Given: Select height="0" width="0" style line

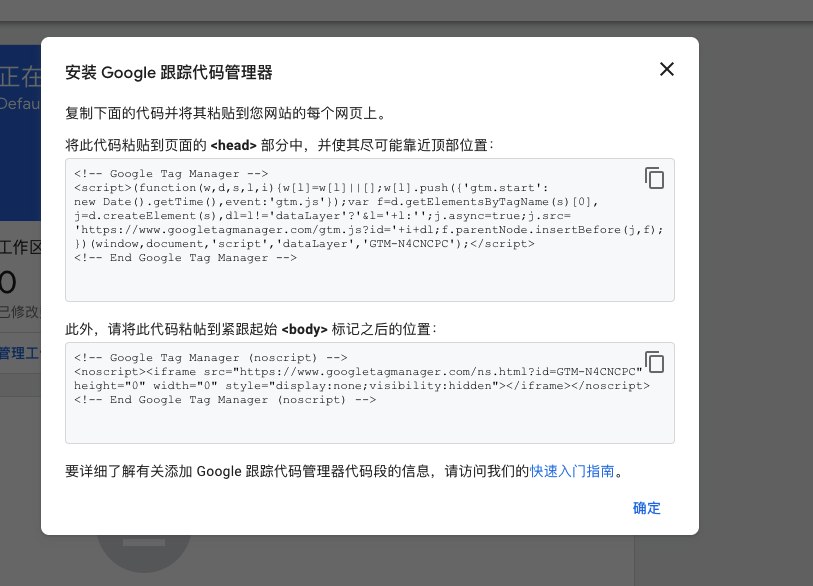Looking at the screenshot, I should 362,386.
